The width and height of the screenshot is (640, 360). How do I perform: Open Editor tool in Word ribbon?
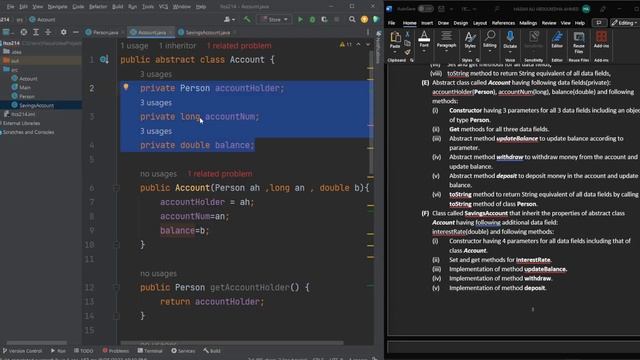click(557, 40)
